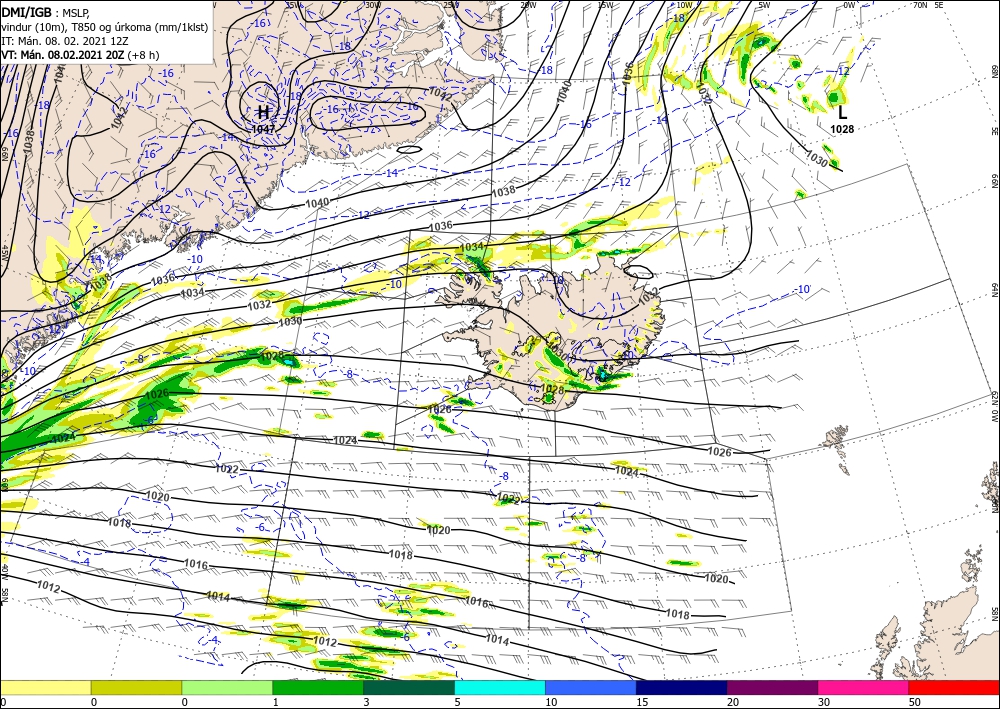Click the 5E longitude label at top
This screenshot has width=1000, height=709.
(x=939, y=4)
